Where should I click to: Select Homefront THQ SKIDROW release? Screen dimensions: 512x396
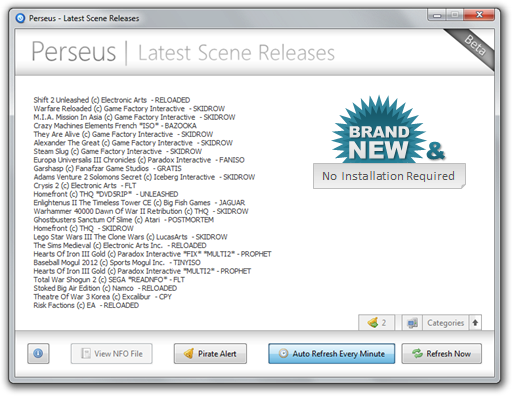coord(83,228)
